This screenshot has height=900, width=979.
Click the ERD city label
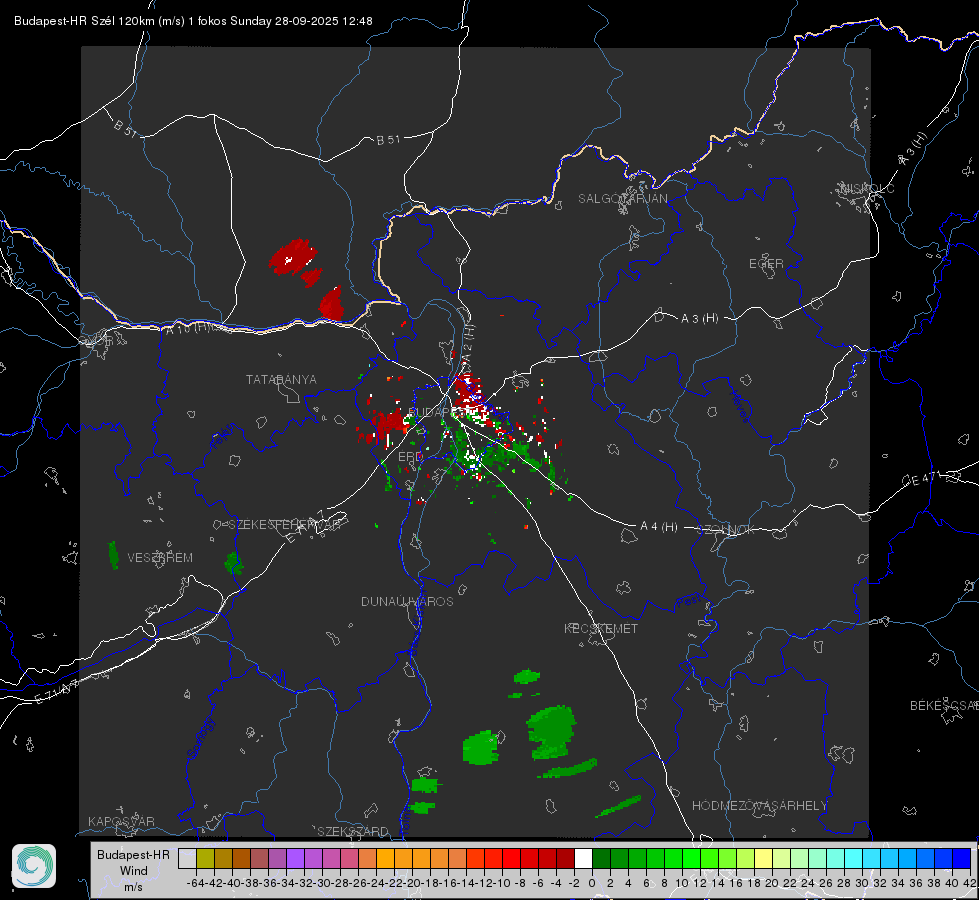[410, 457]
